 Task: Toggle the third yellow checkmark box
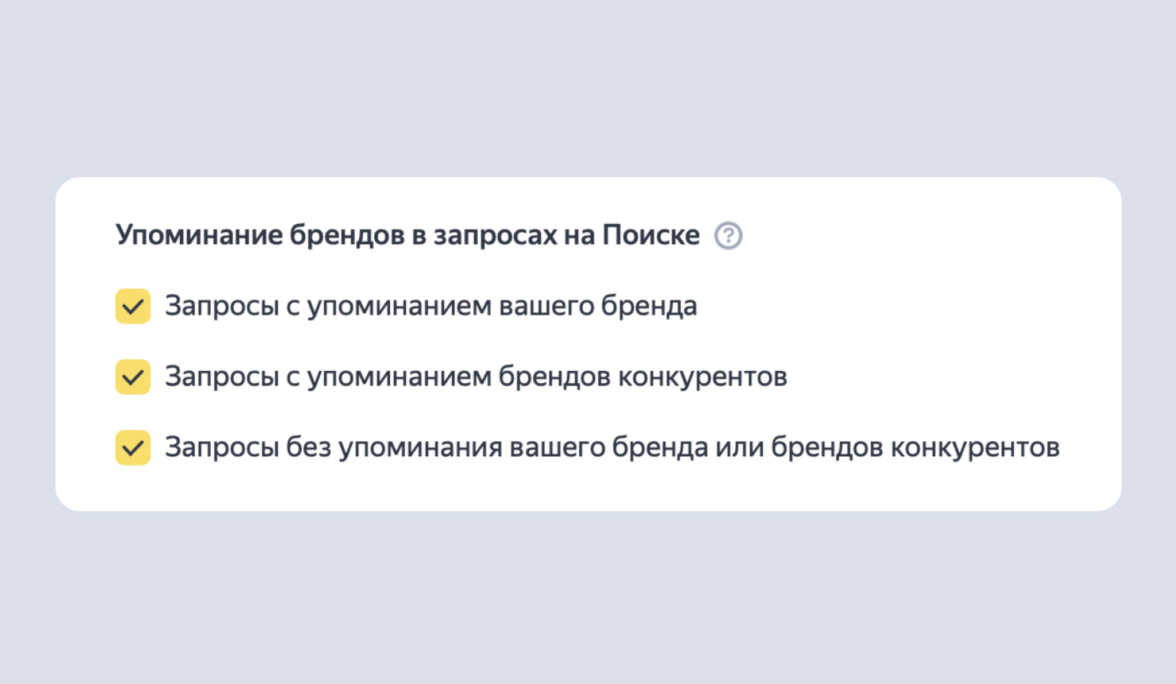pyautogui.click(x=133, y=448)
